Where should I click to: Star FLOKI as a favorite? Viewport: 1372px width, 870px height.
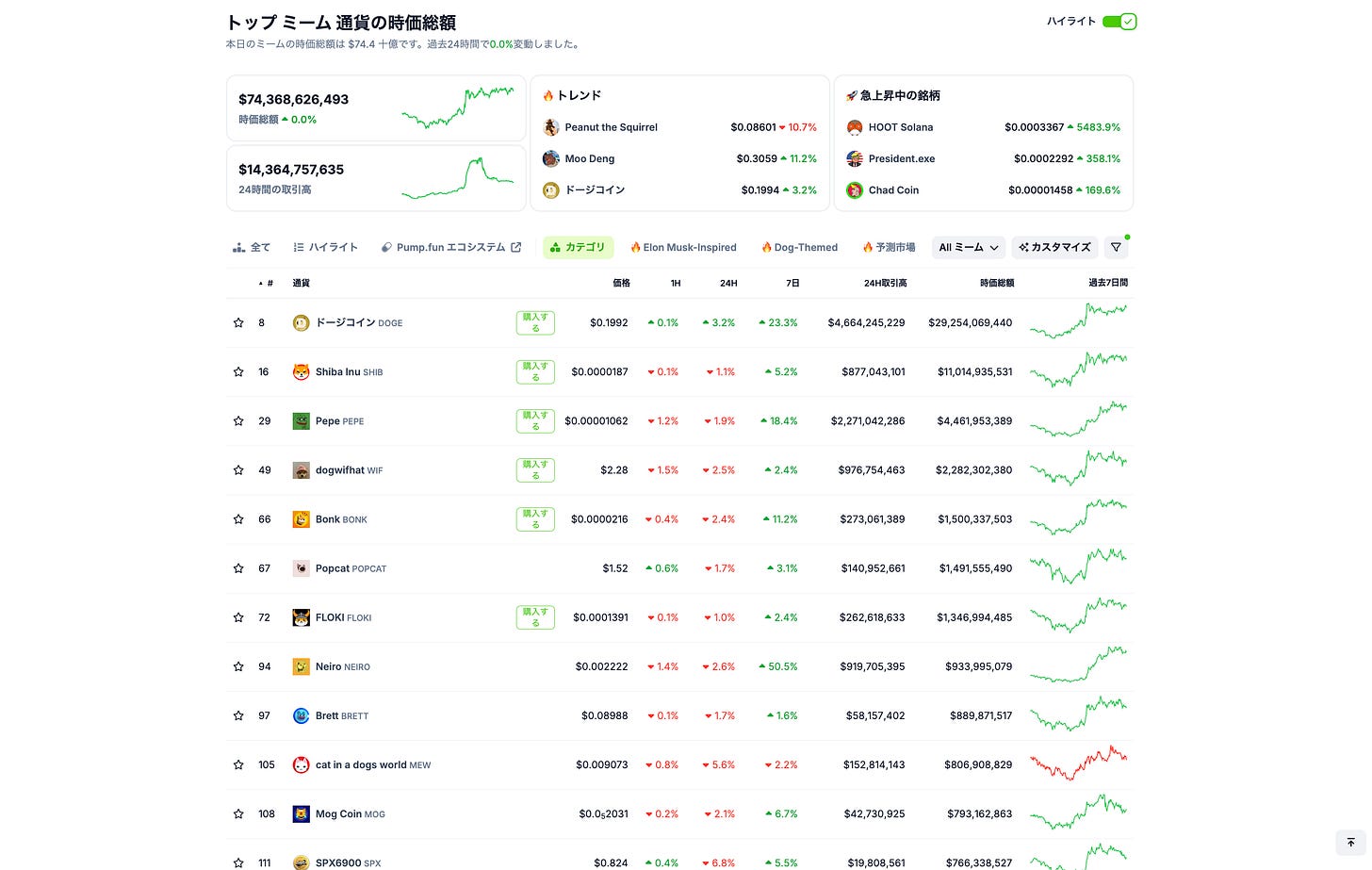(238, 617)
